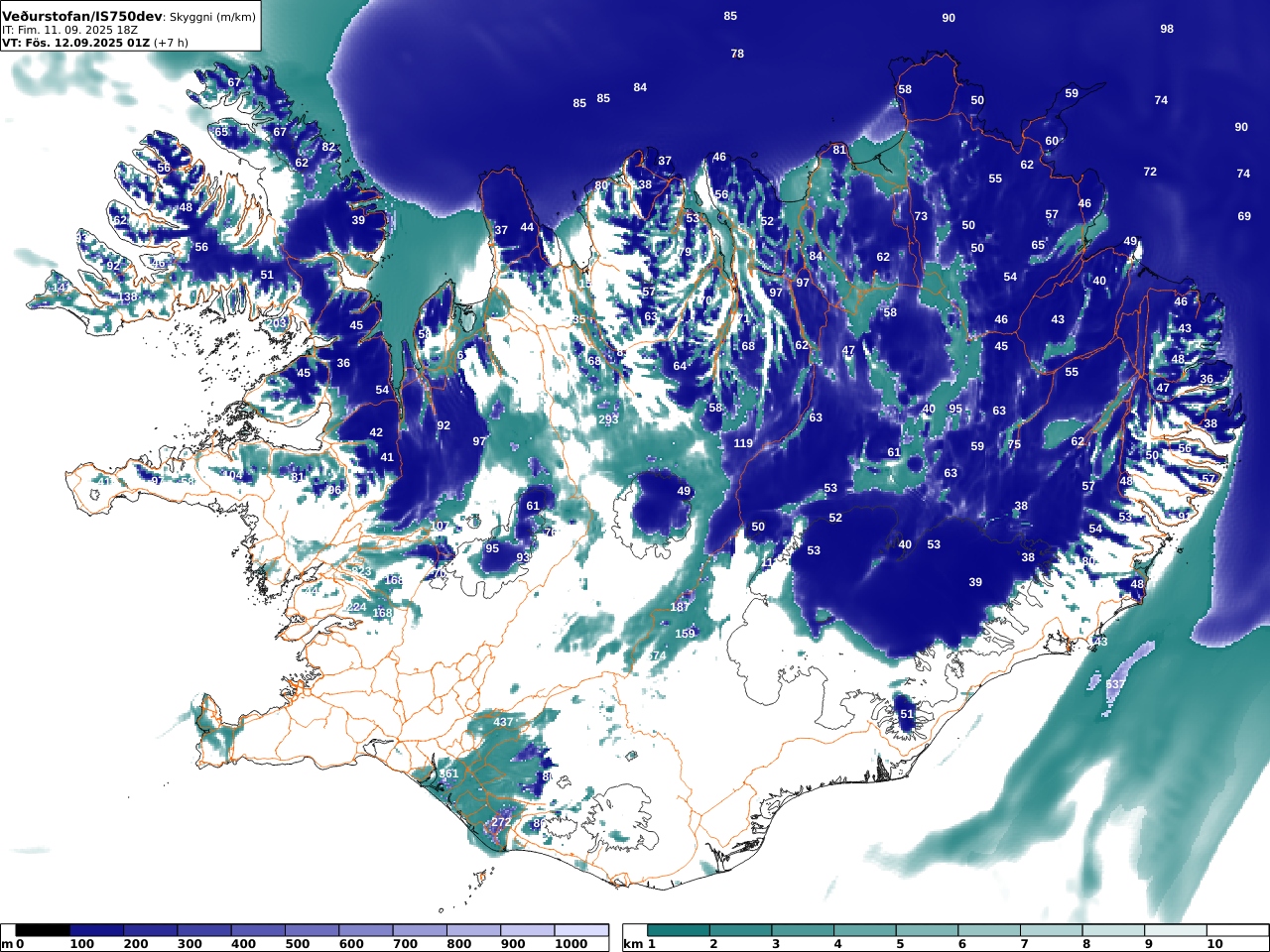Click the value 537 off the southeast coast

(1115, 684)
